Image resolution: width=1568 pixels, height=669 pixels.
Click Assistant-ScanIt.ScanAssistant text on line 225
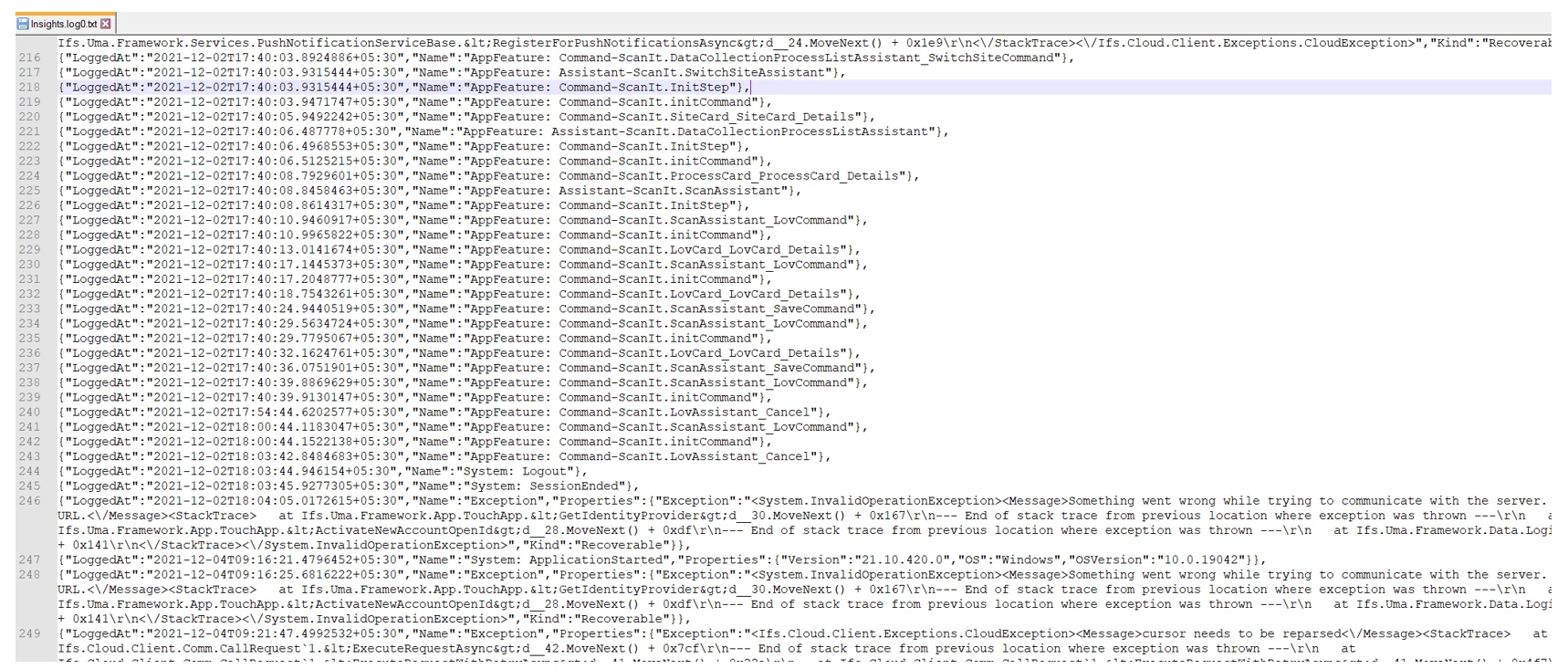670,191
